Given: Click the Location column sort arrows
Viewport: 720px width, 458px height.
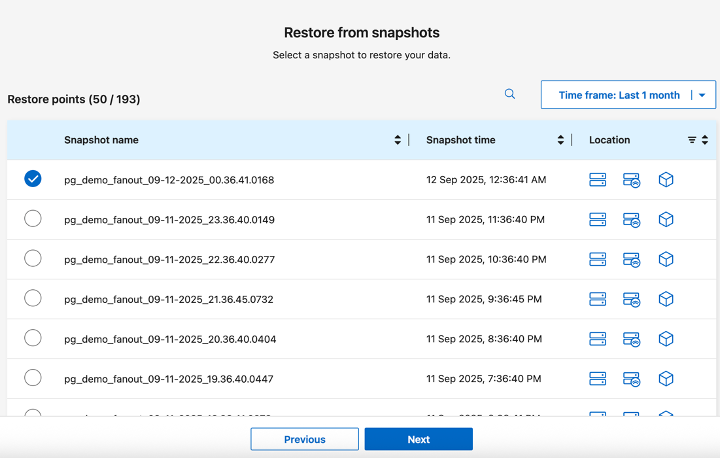Looking at the screenshot, I should click(x=704, y=140).
